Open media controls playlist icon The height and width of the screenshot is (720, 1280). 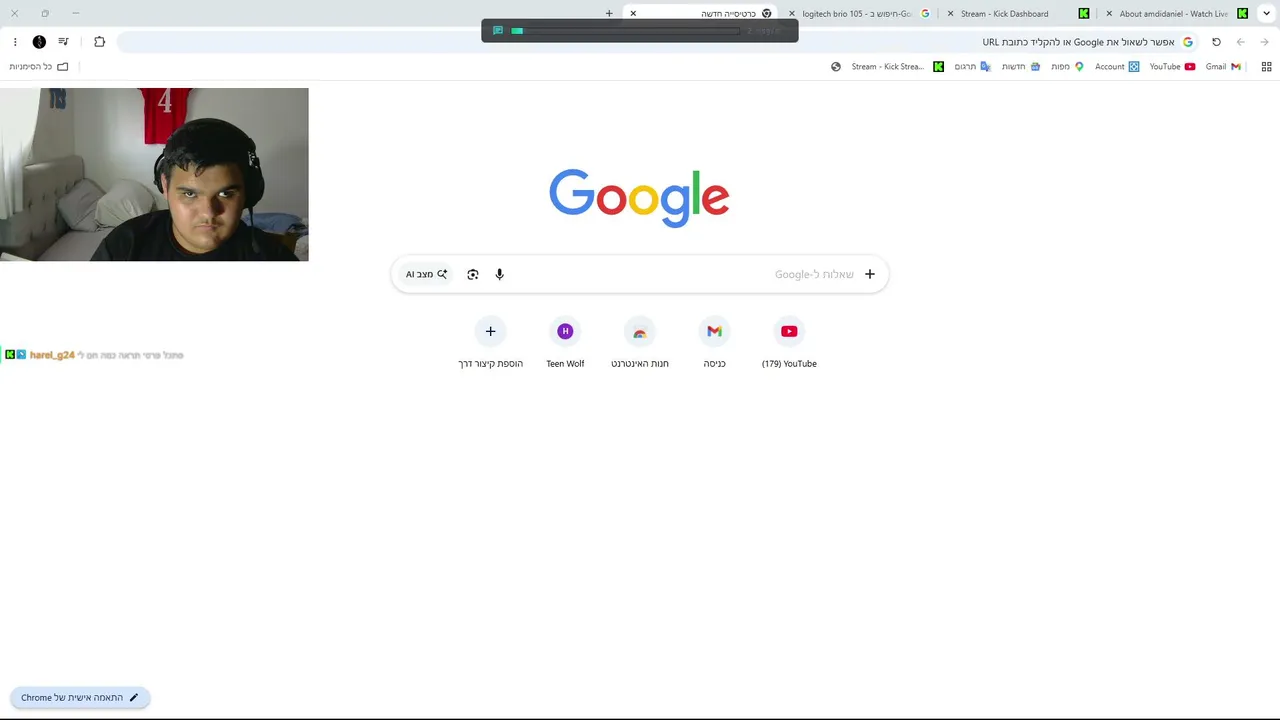click(63, 42)
